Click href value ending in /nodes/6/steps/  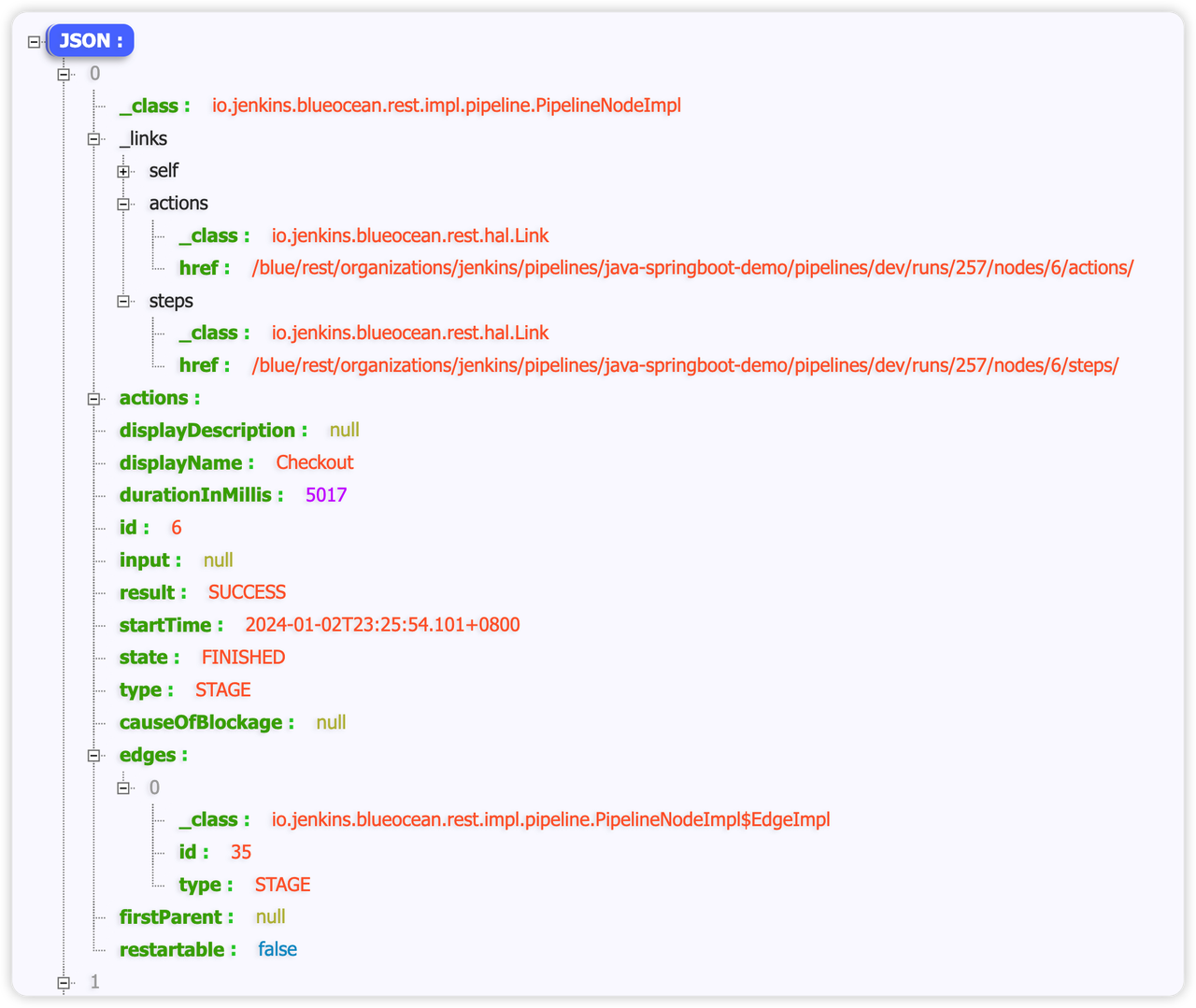pos(685,365)
